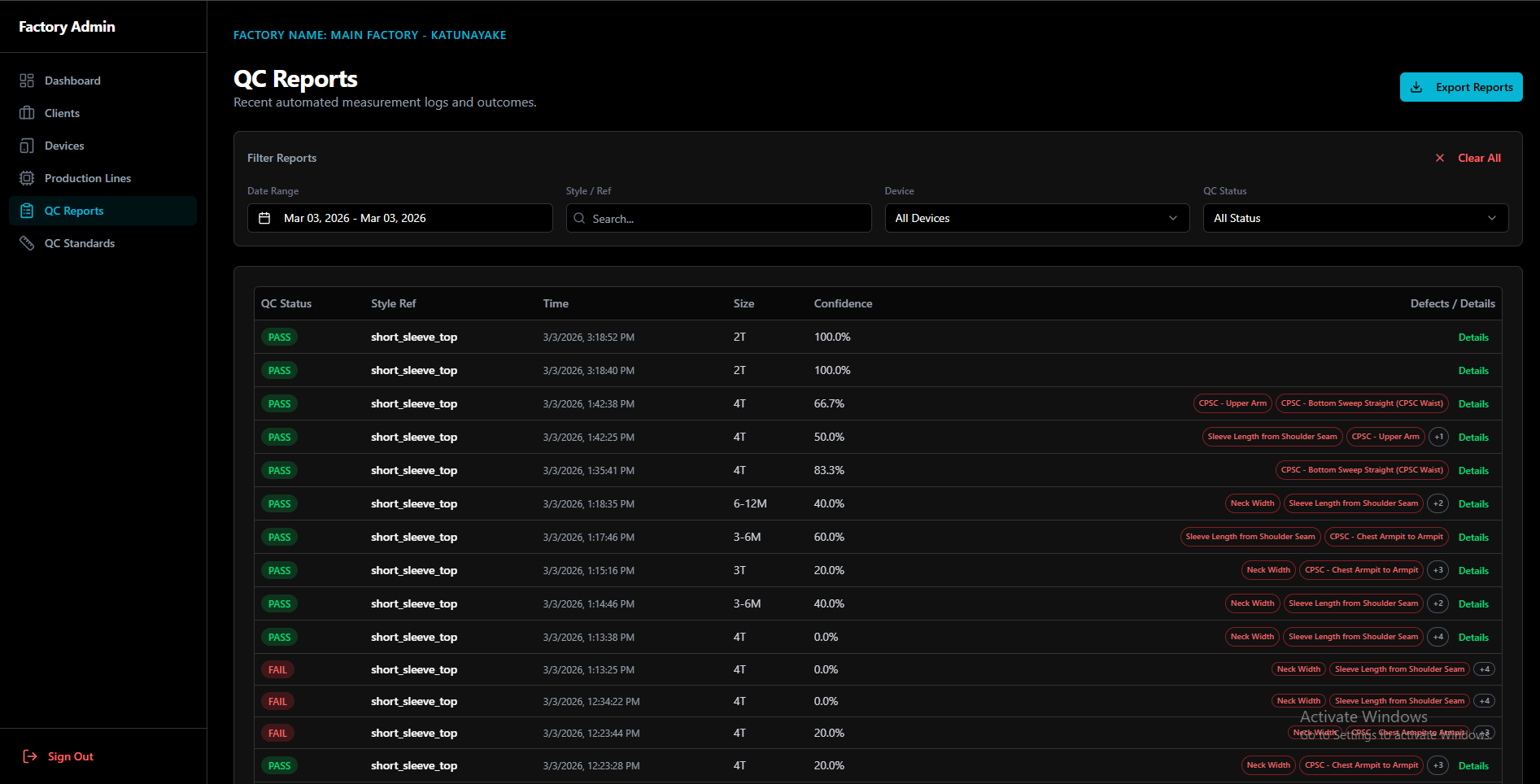Open Details for 1:17:46 PM report
Screen dimensions: 1540x784
[1473, 538]
